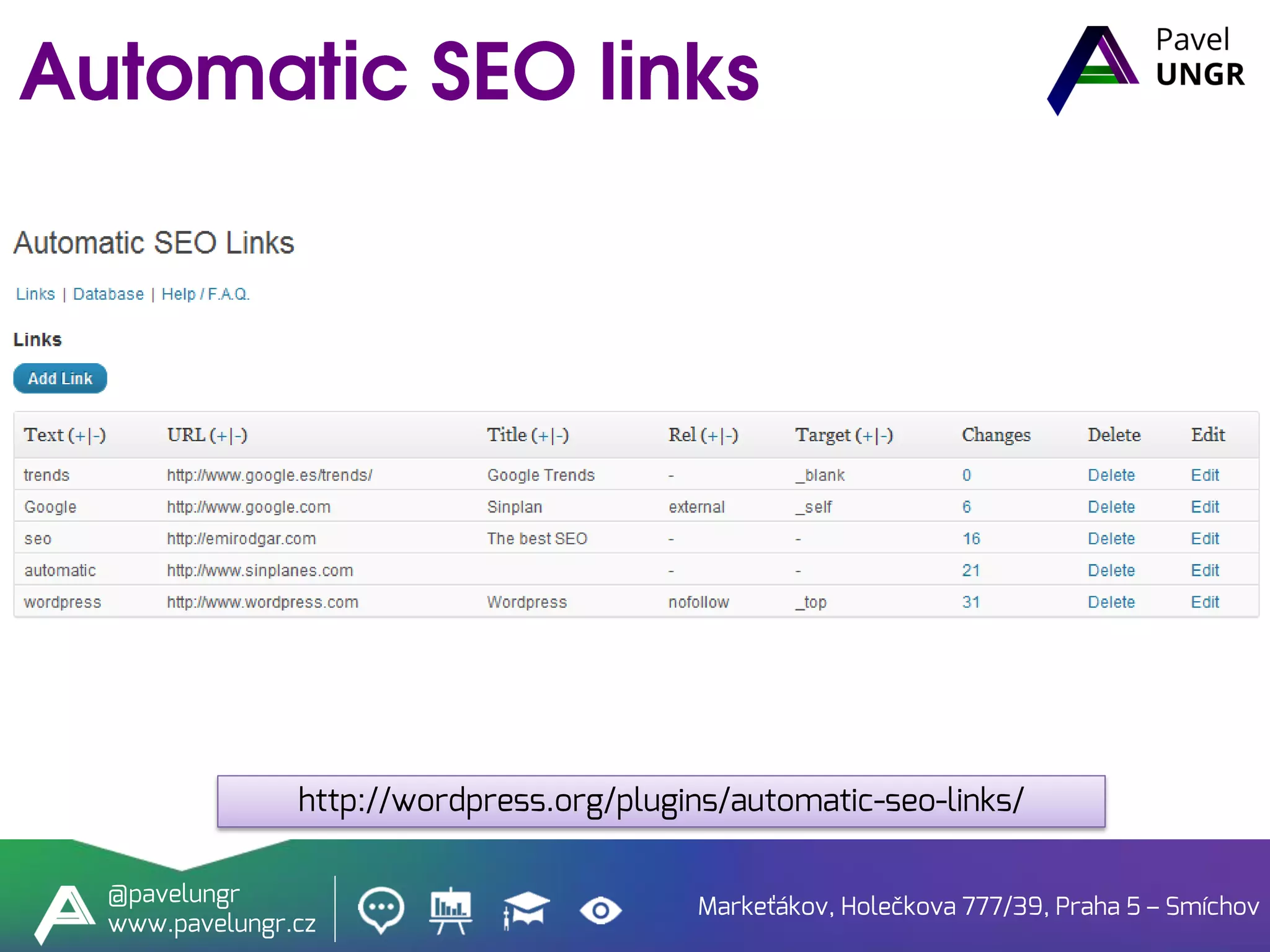Image resolution: width=1270 pixels, height=952 pixels.
Task: Open the Database menu link
Action: pos(108,294)
